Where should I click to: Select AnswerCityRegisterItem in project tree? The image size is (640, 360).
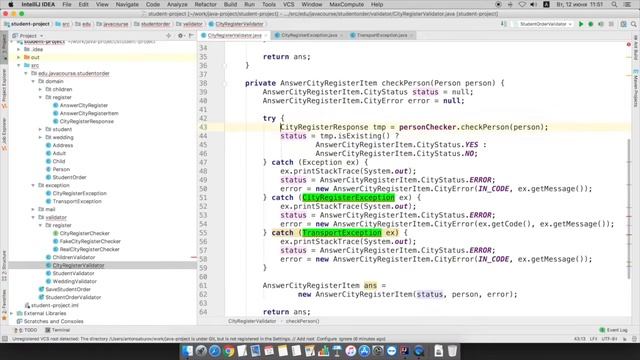click(89, 113)
